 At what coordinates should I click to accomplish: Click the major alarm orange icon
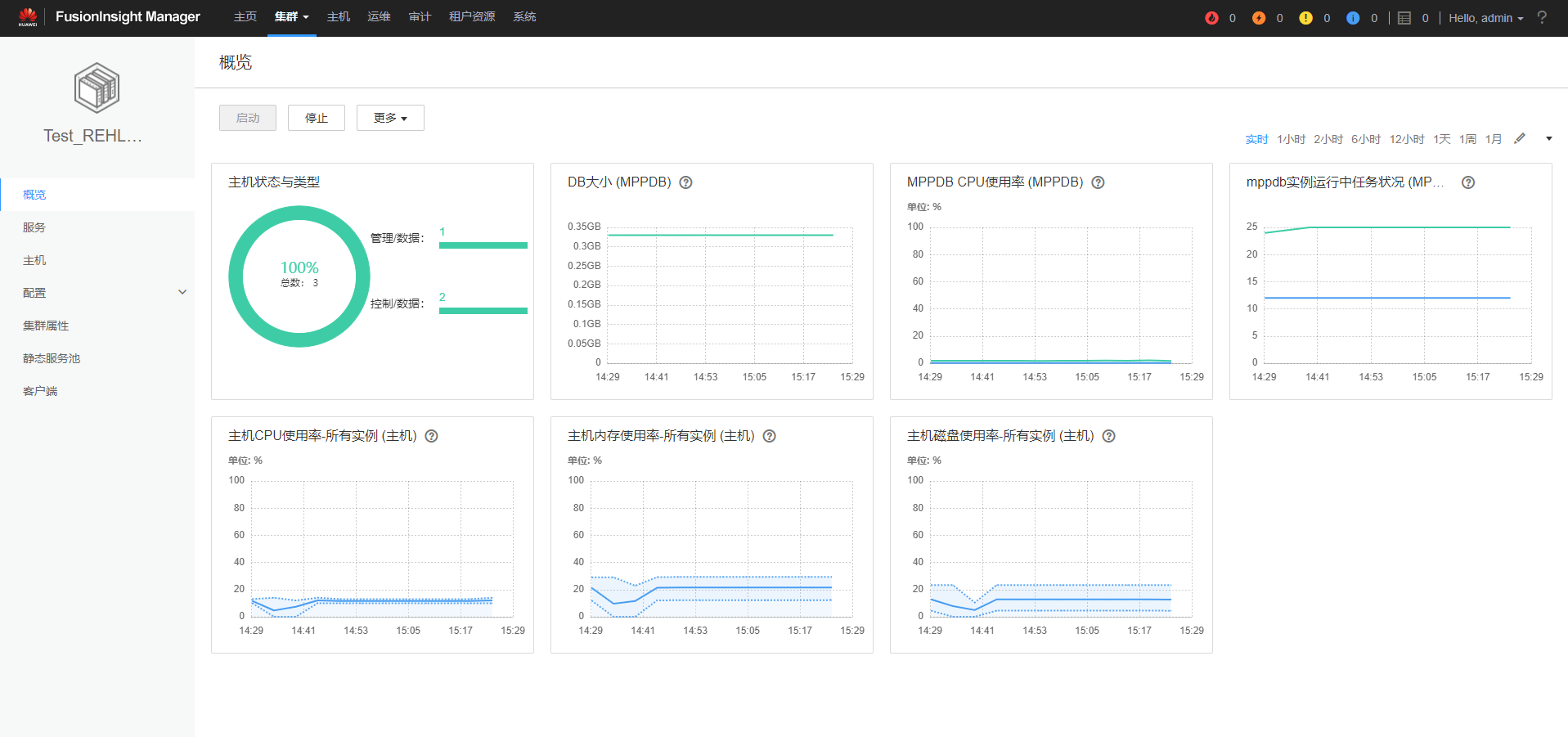1259,18
